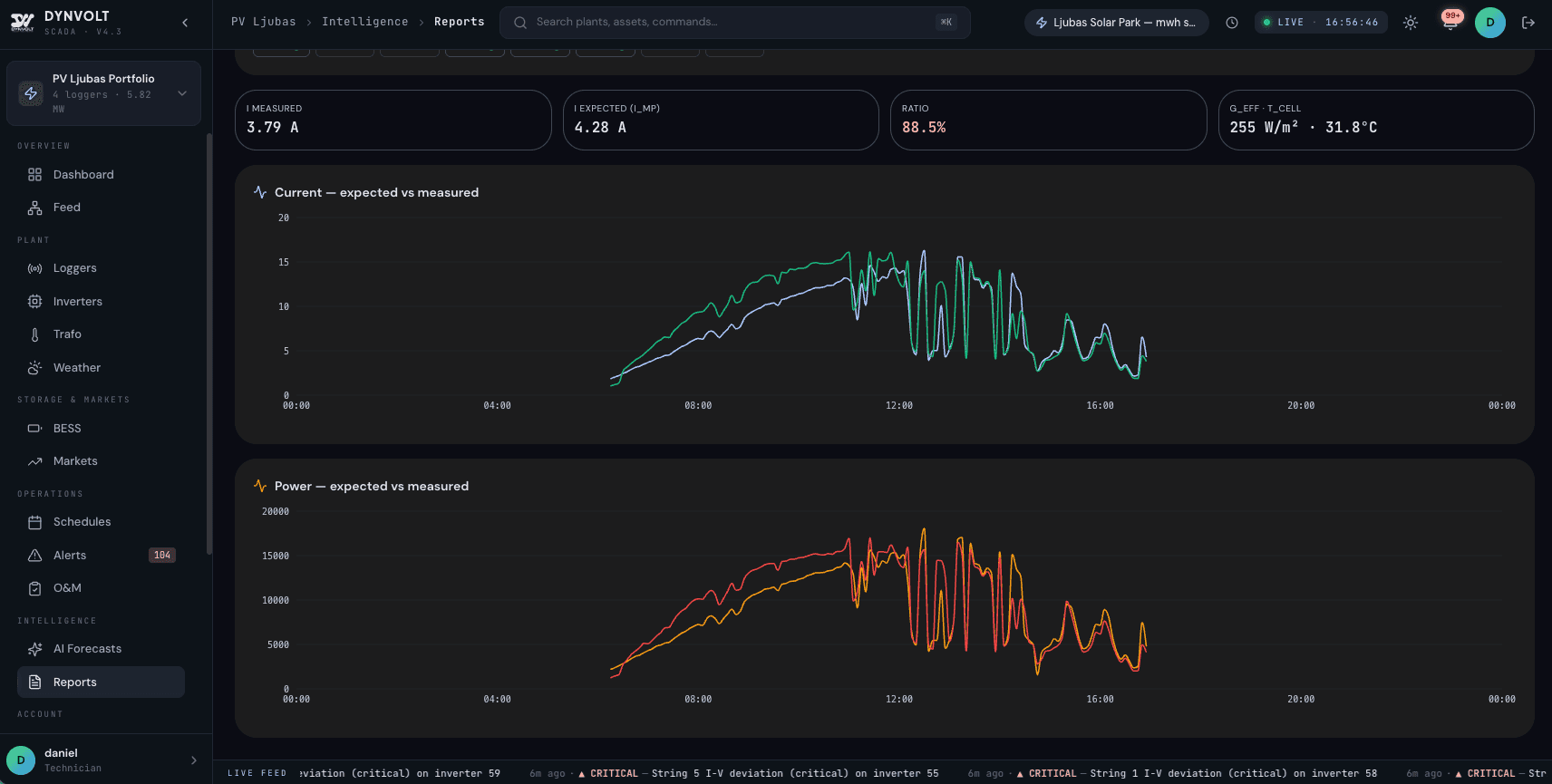Click the BESS battery icon
Image resolution: width=1552 pixels, height=784 pixels.
pyautogui.click(x=34, y=428)
